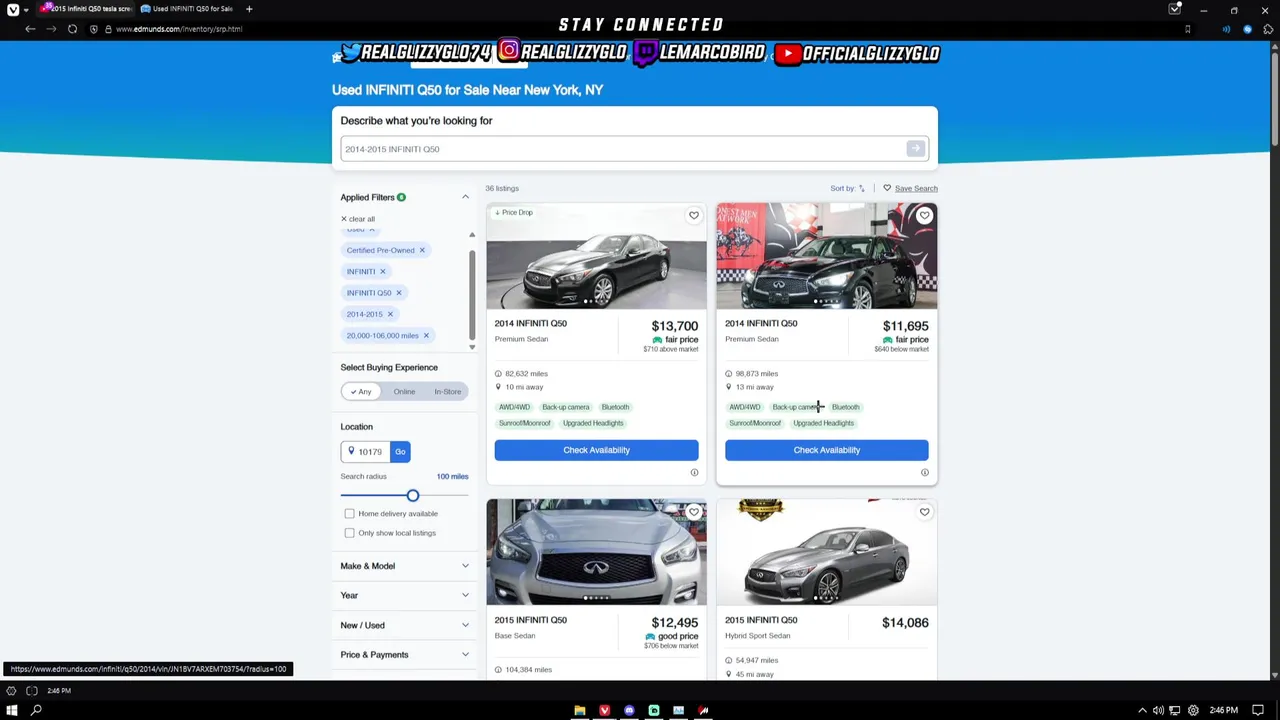Open Vivaldi browser taskbar icon
1280x720 pixels.
(x=604, y=710)
